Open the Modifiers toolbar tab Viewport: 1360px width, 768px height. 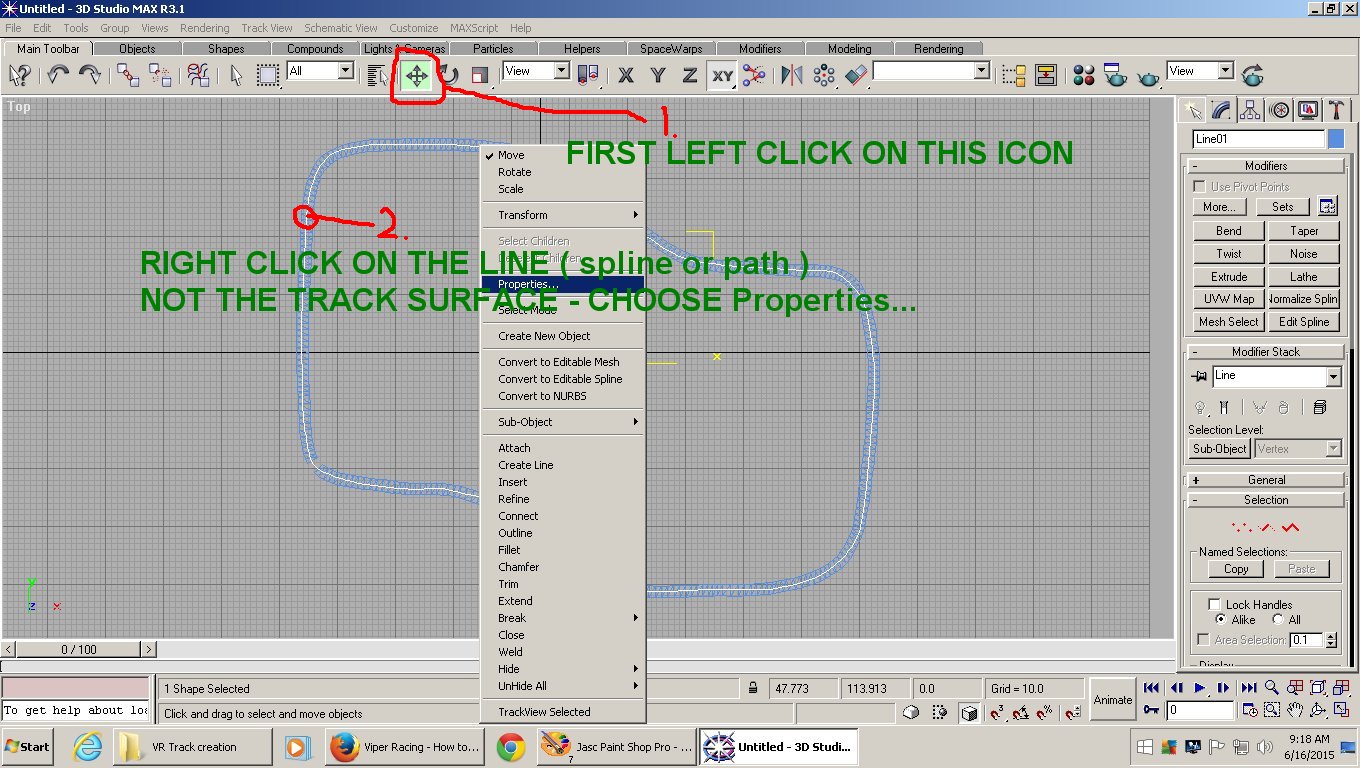760,48
